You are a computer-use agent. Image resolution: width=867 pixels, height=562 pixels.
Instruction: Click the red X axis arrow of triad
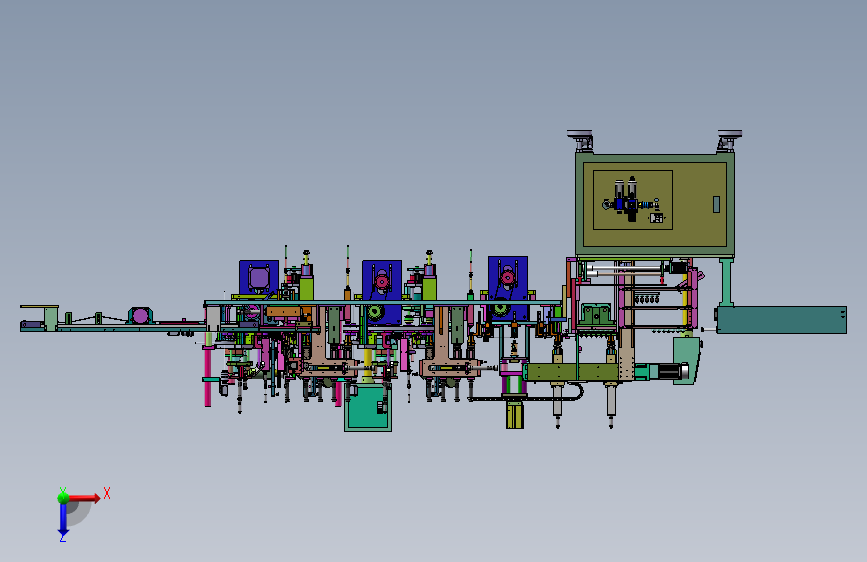click(84, 498)
